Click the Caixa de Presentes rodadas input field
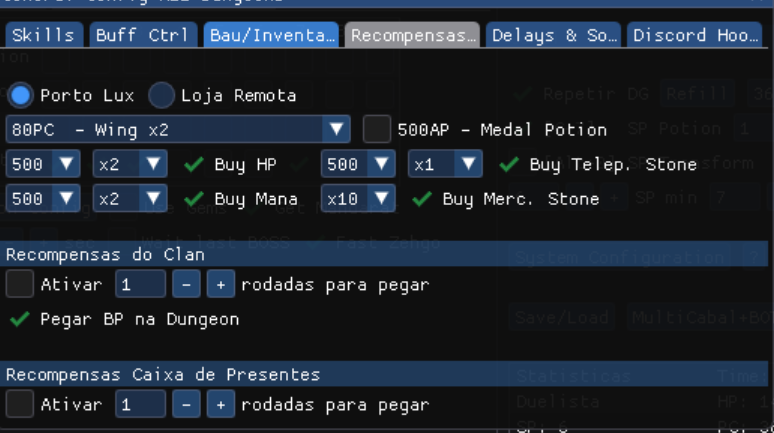Image resolution: width=774 pixels, height=433 pixels. pos(141,404)
